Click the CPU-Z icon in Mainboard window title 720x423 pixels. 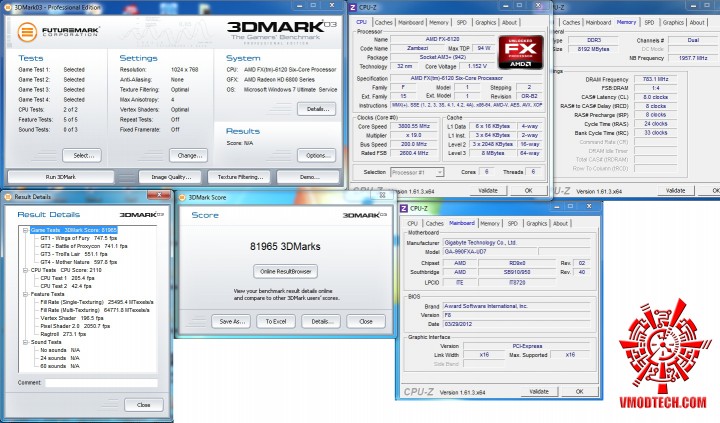(404, 208)
